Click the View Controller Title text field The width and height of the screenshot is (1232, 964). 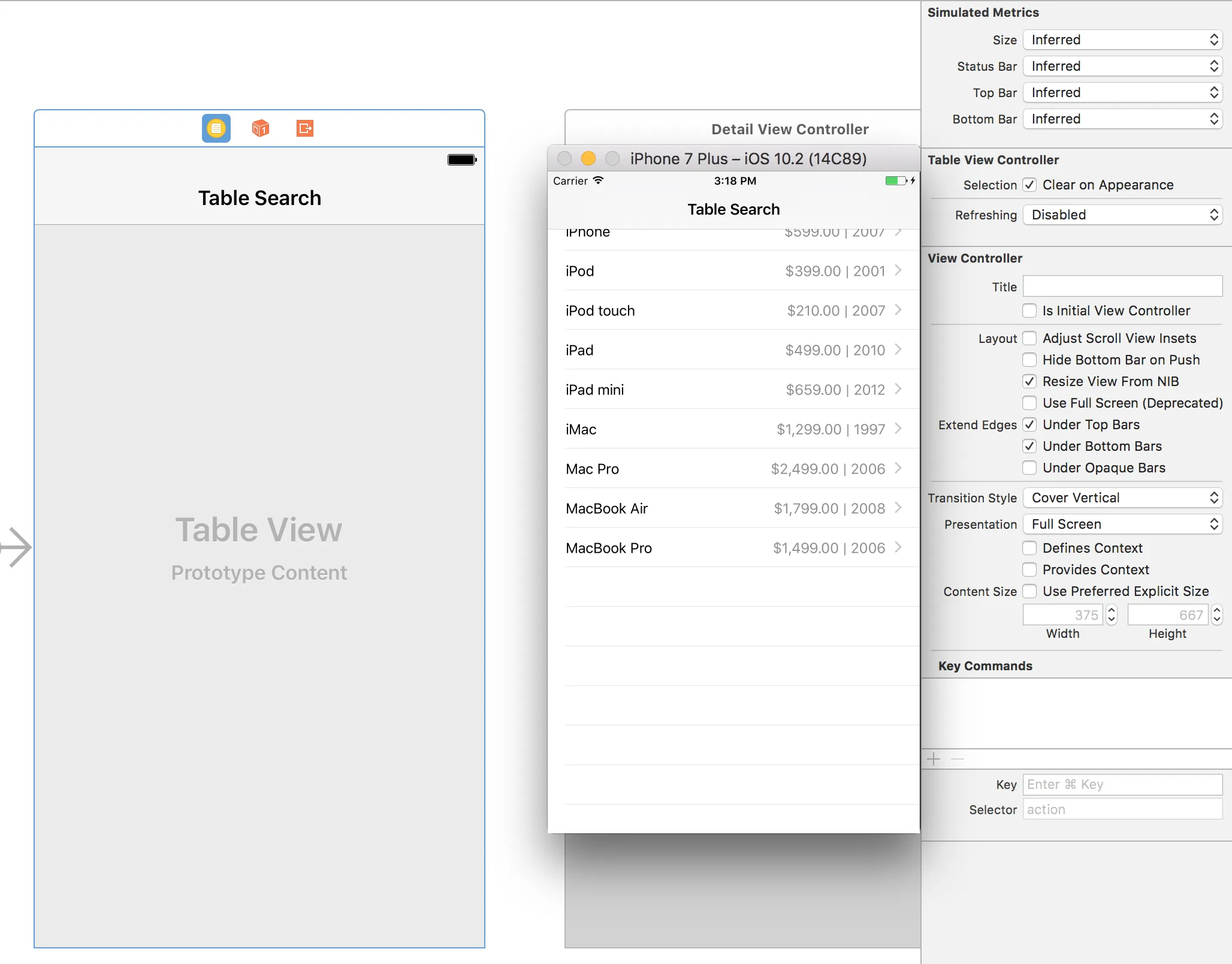click(x=1122, y=287)
